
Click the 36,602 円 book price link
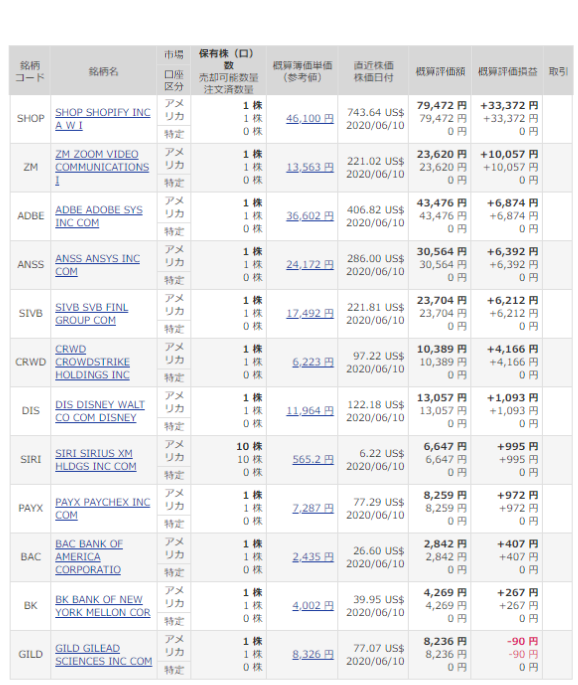pos(310,216)
